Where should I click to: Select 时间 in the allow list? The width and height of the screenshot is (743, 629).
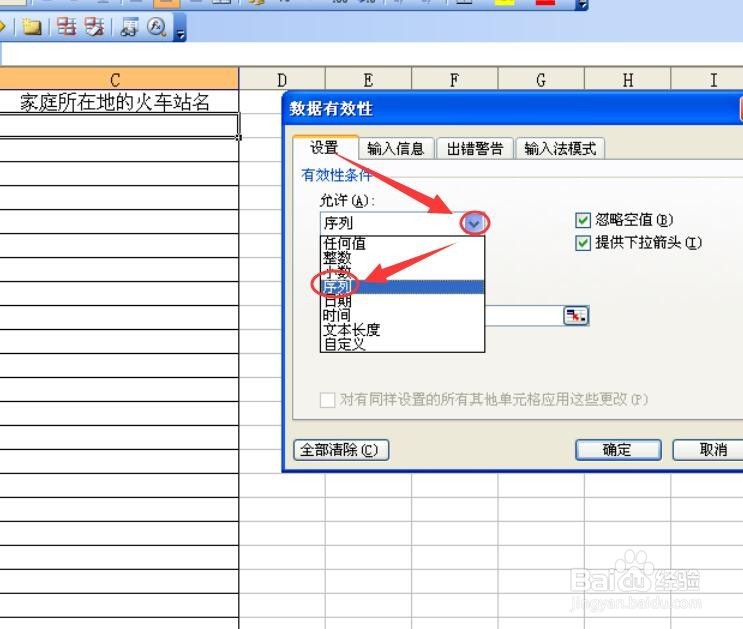(x=402, y=315)
